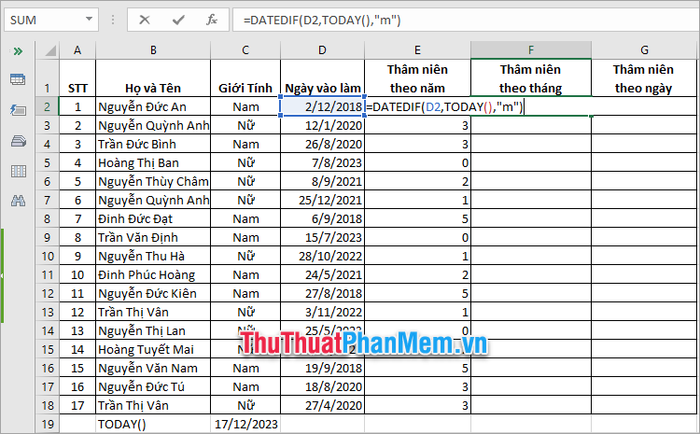The image size is (700, 434).
Task: Click the binoculars find icon in the sidebar
Action: click(x=18, y=201)
